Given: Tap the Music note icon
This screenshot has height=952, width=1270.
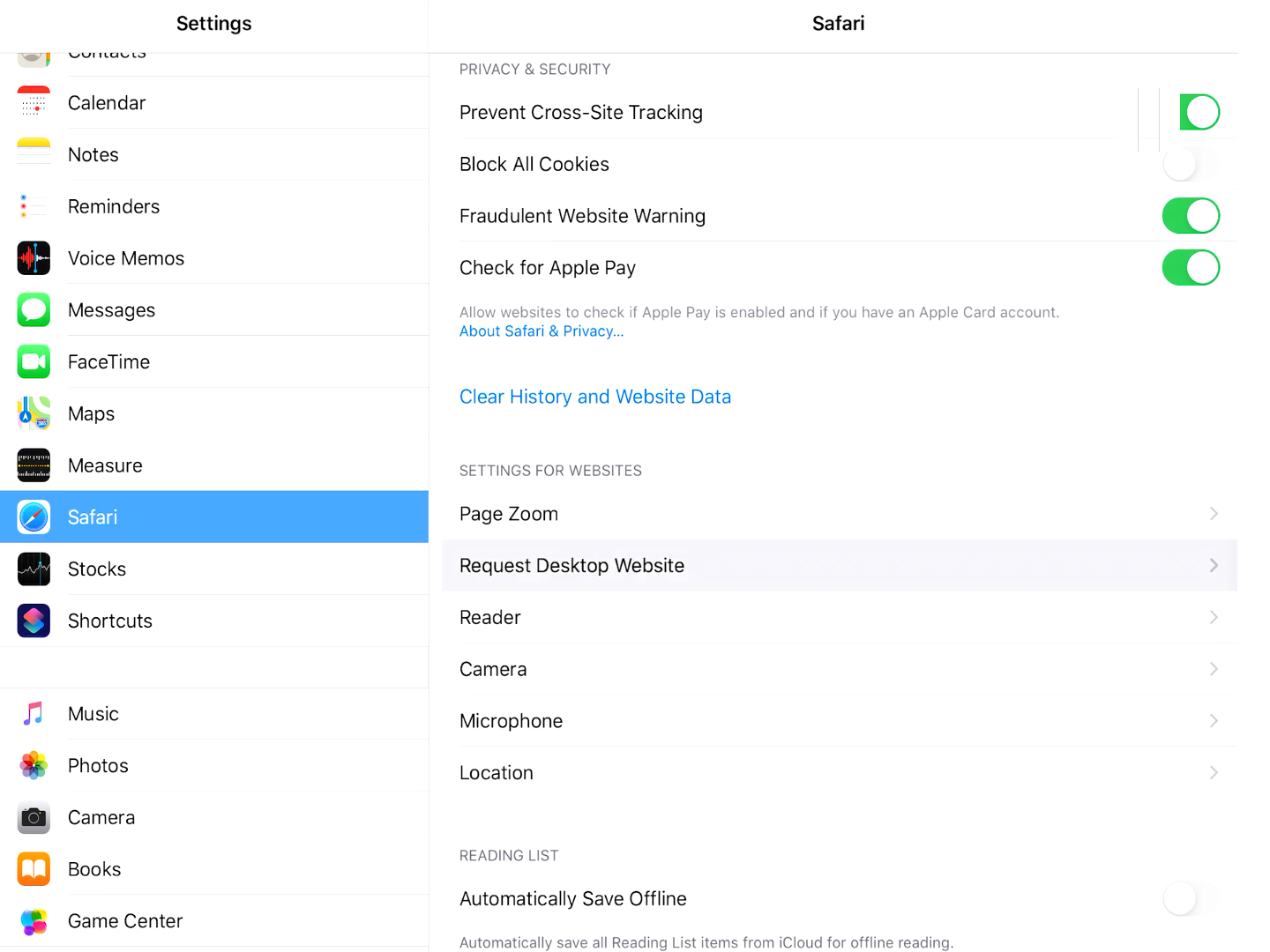Looking at the screenshot, I should tap(34, 714).
